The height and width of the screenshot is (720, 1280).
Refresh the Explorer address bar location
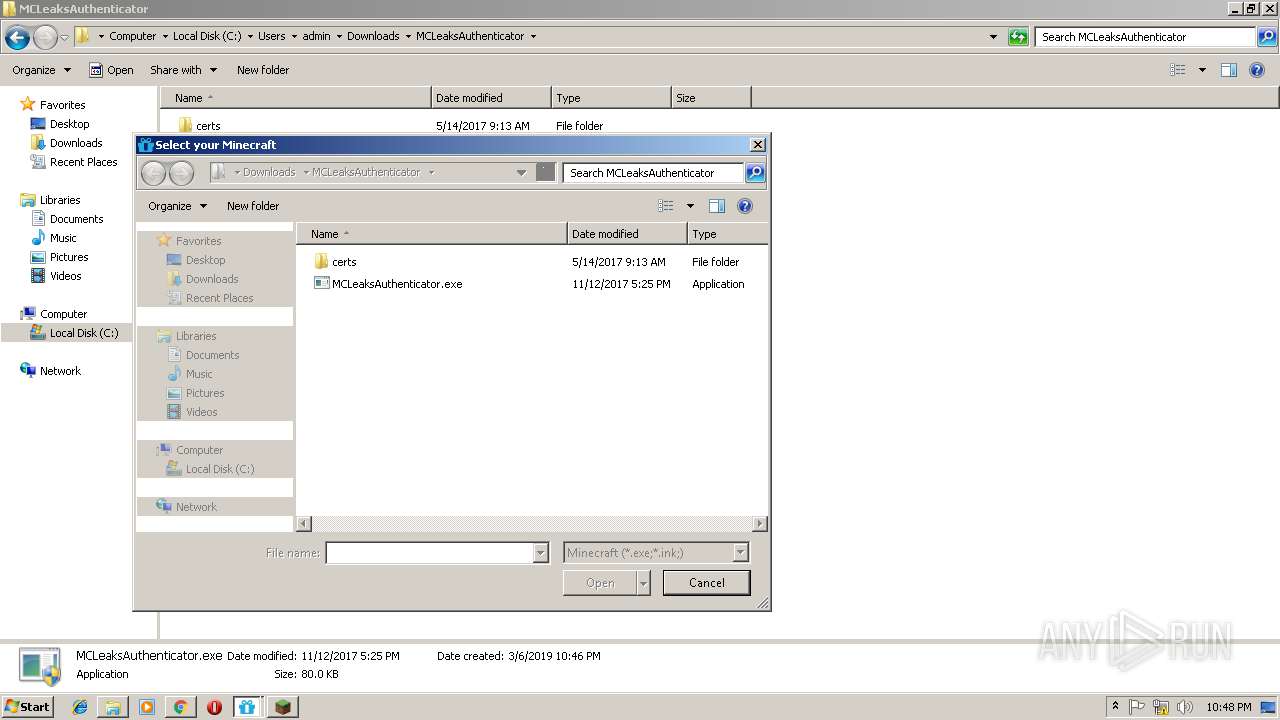pyautogui.click(x=1018, y=37)
